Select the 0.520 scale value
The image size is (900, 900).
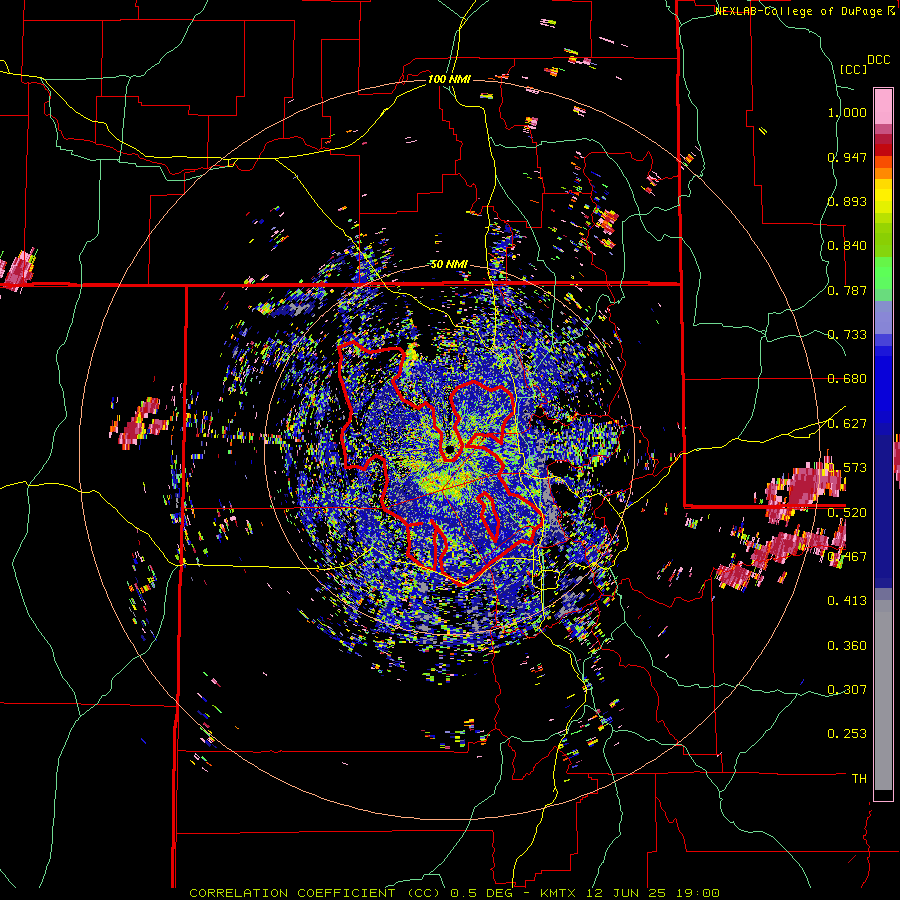[847, 512]
